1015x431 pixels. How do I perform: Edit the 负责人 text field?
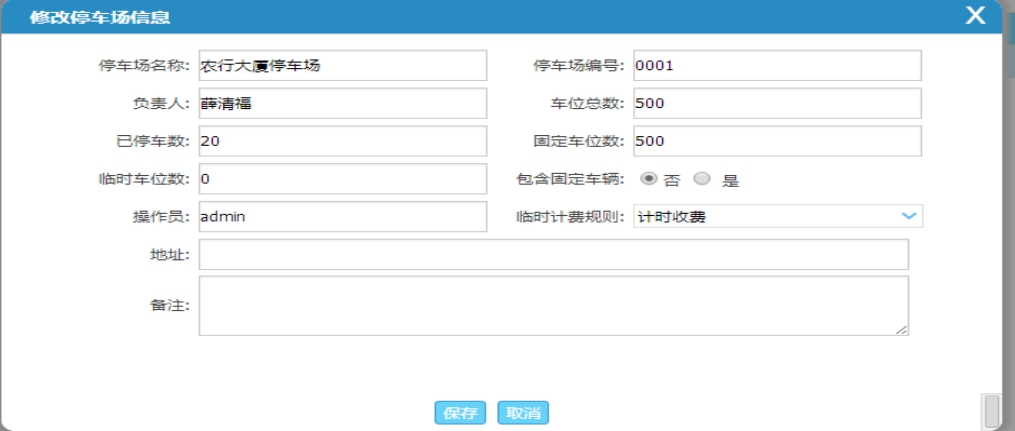coord(342,103)
